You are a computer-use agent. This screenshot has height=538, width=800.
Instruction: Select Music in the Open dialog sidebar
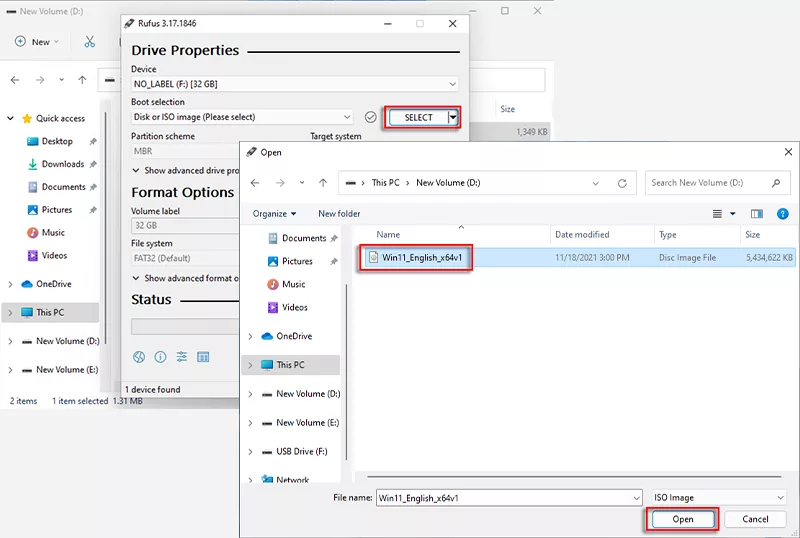click(x=293, y=284)
